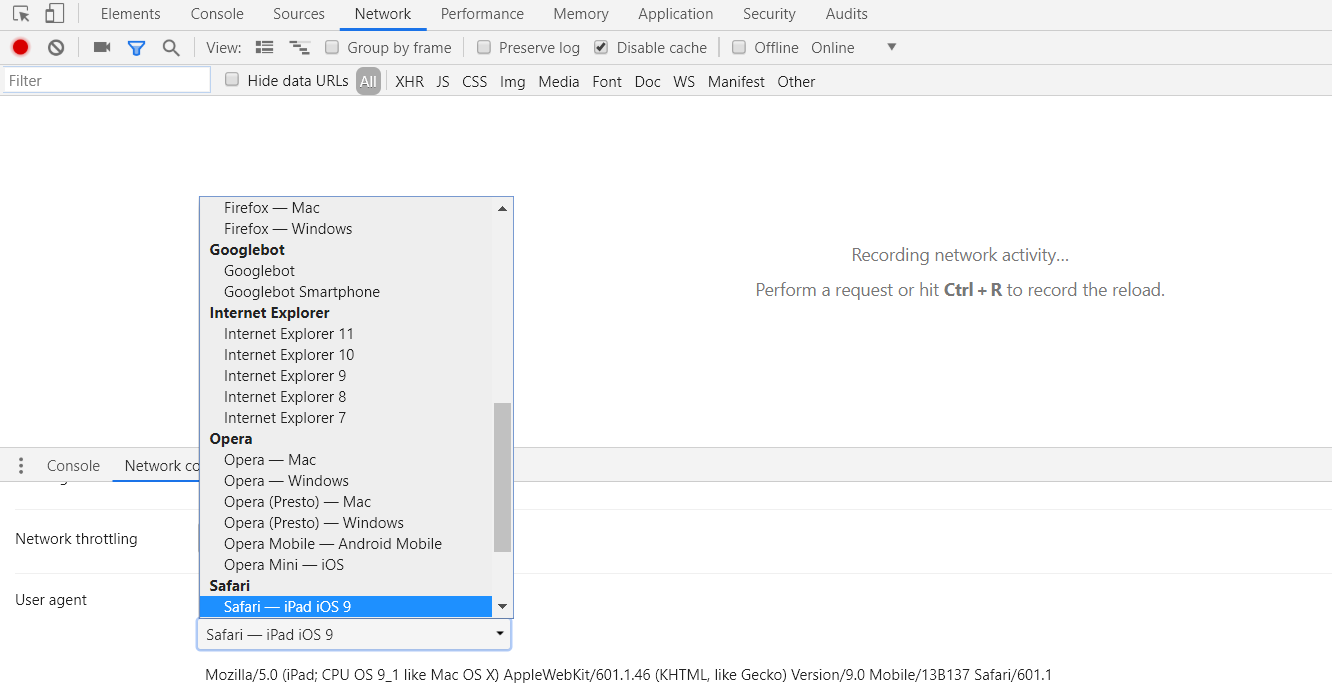This screenshot has width=1332, height=696.
Task: Filter requests by Img
Action: click(x=513, y=81)
